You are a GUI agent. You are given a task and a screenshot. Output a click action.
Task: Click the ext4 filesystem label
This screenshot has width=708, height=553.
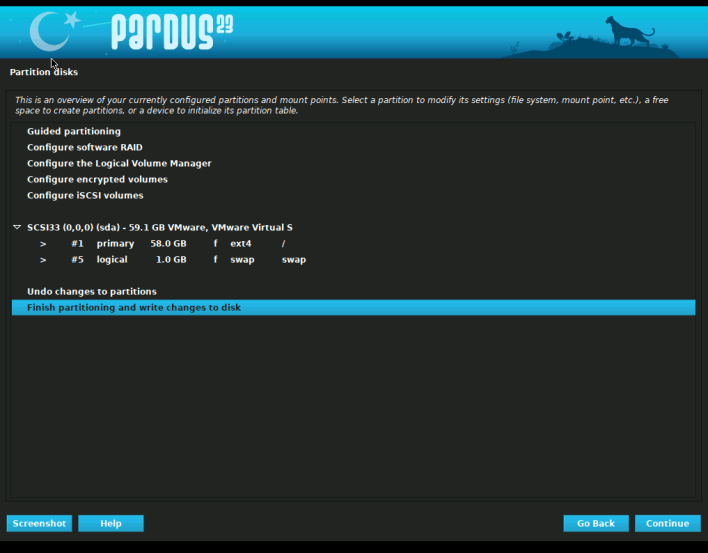[x=241, y=244]
